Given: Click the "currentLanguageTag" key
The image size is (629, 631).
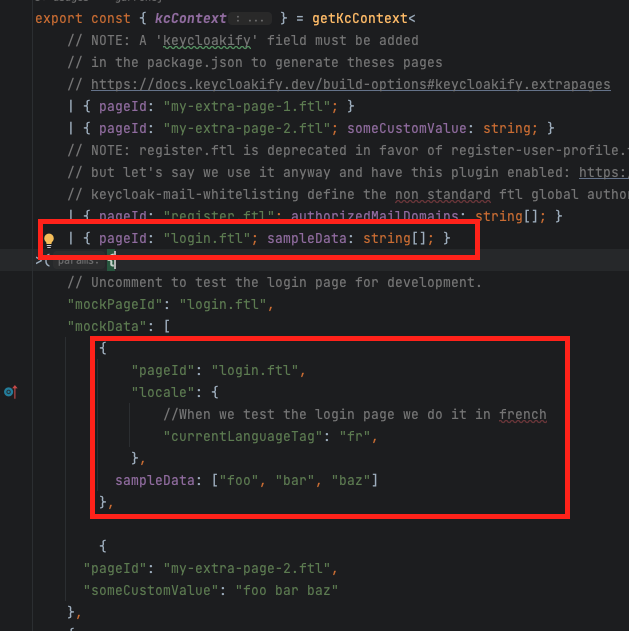Looking at the screenshot, I should click(243, 436).
